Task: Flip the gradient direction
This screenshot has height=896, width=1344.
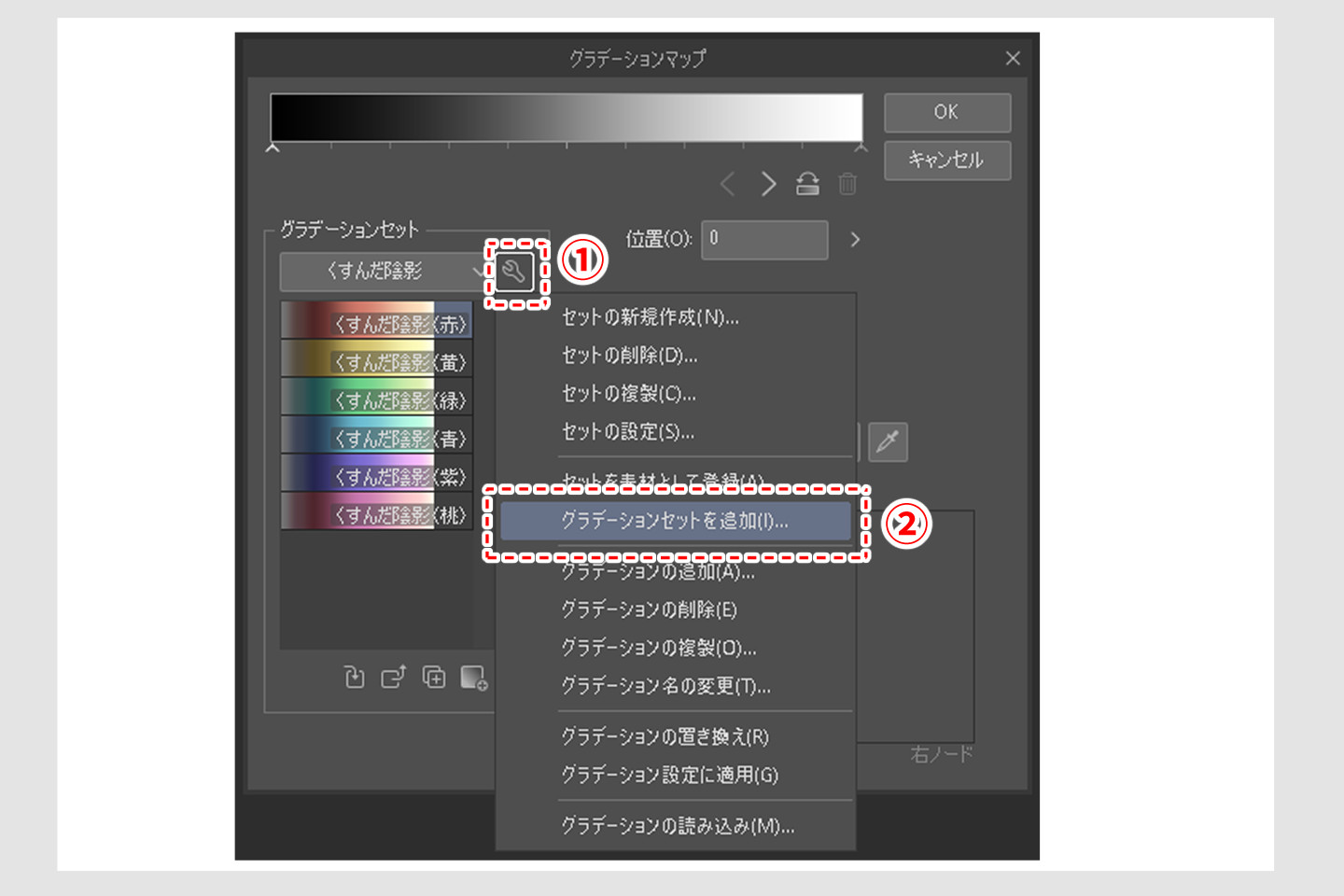Action: point(807,183)
